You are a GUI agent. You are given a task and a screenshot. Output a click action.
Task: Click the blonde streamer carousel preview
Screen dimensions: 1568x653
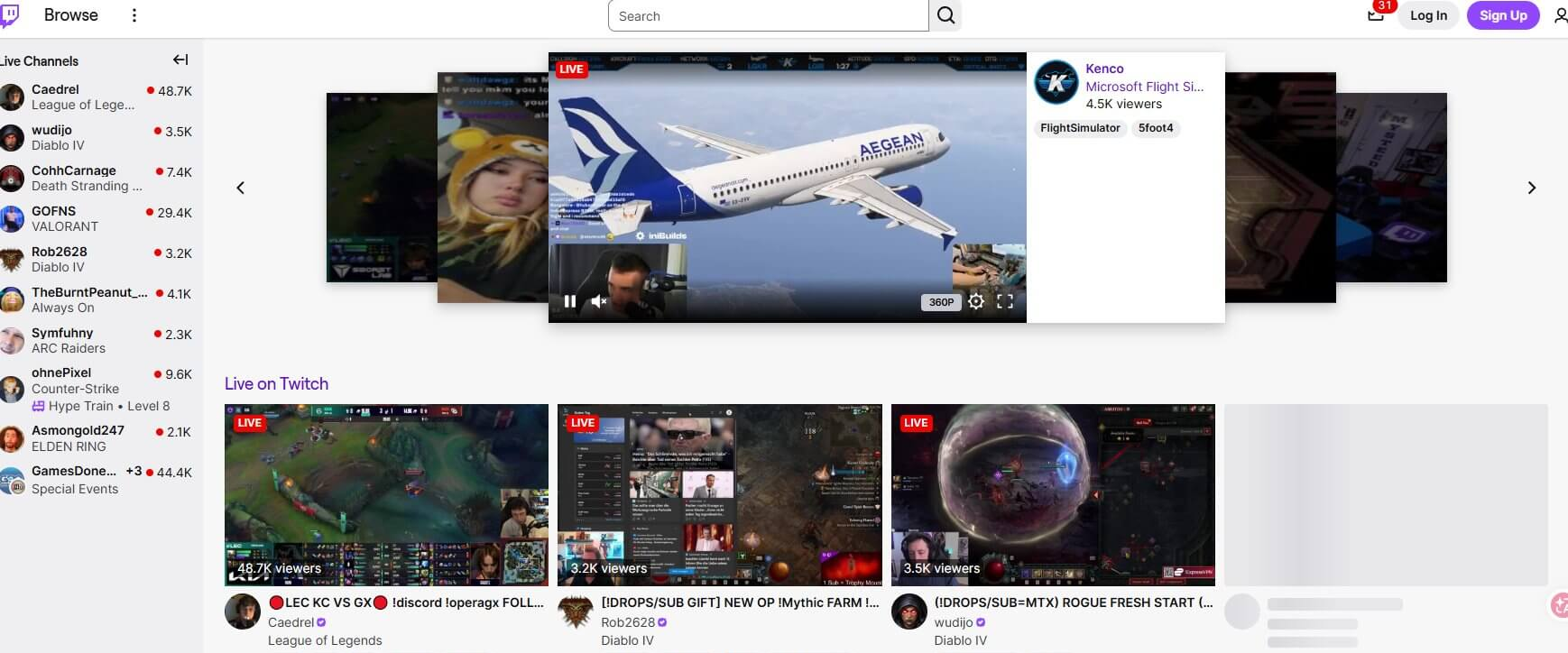[493, 188]
